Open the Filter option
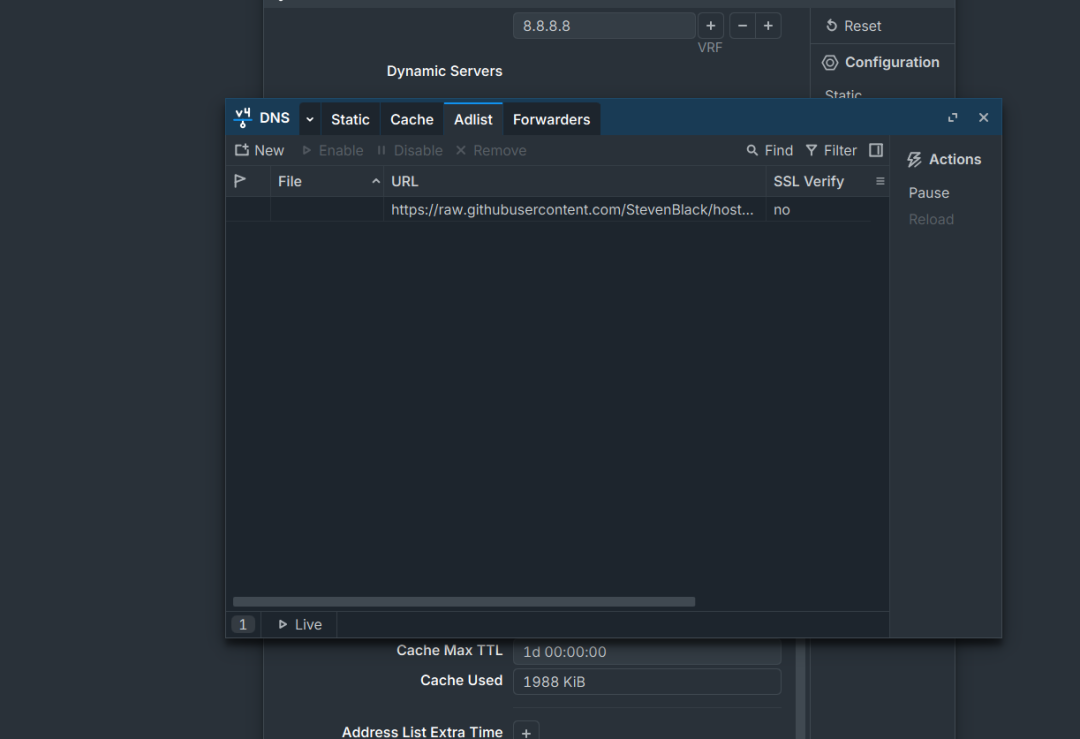The width and height of the screenshot is (1080, 739). coord(831,150)
